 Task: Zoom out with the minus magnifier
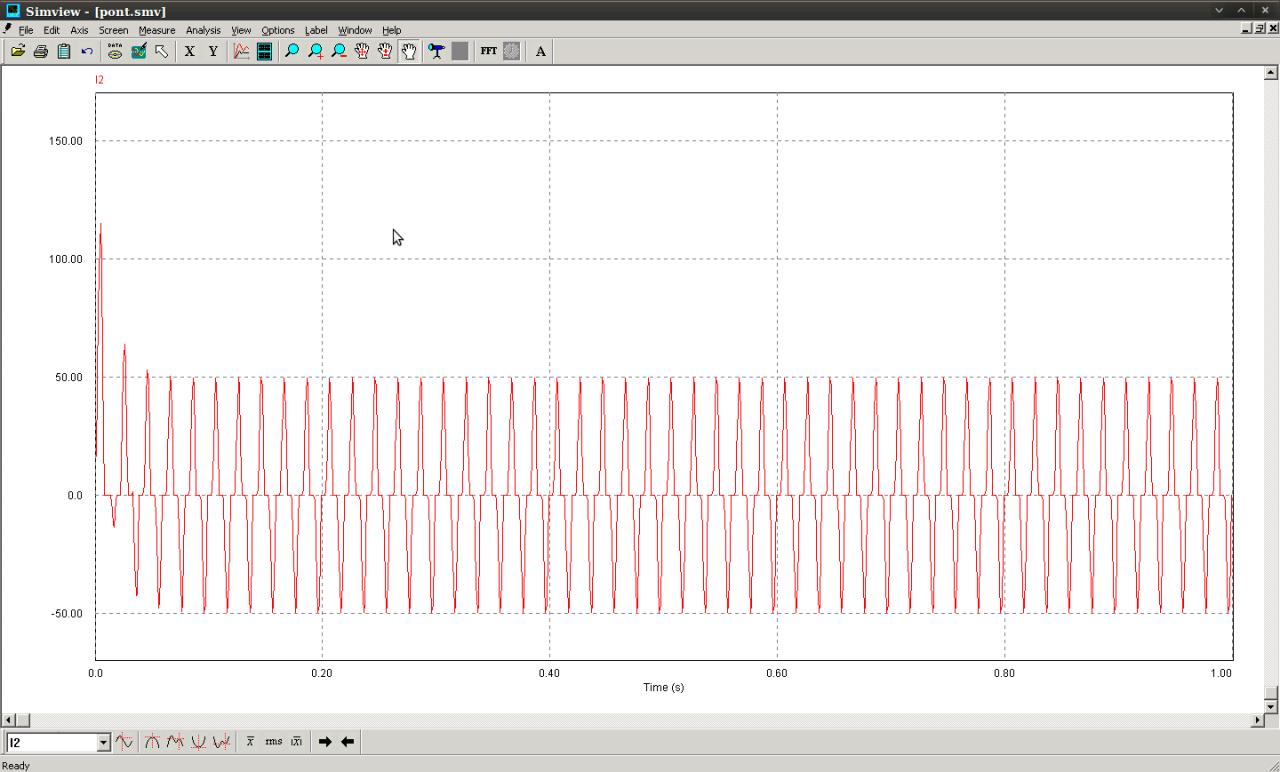[x=339, y=51]
